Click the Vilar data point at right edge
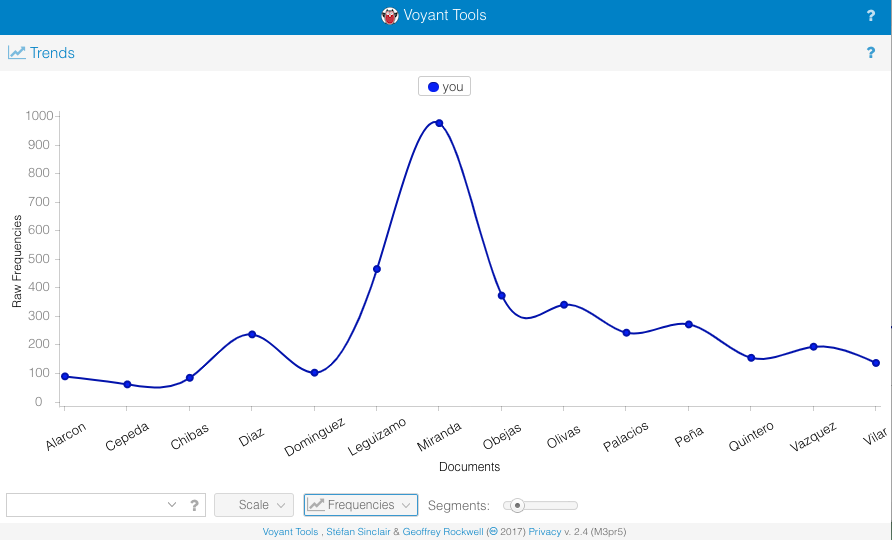892x540 pixels. click(876, 363)
